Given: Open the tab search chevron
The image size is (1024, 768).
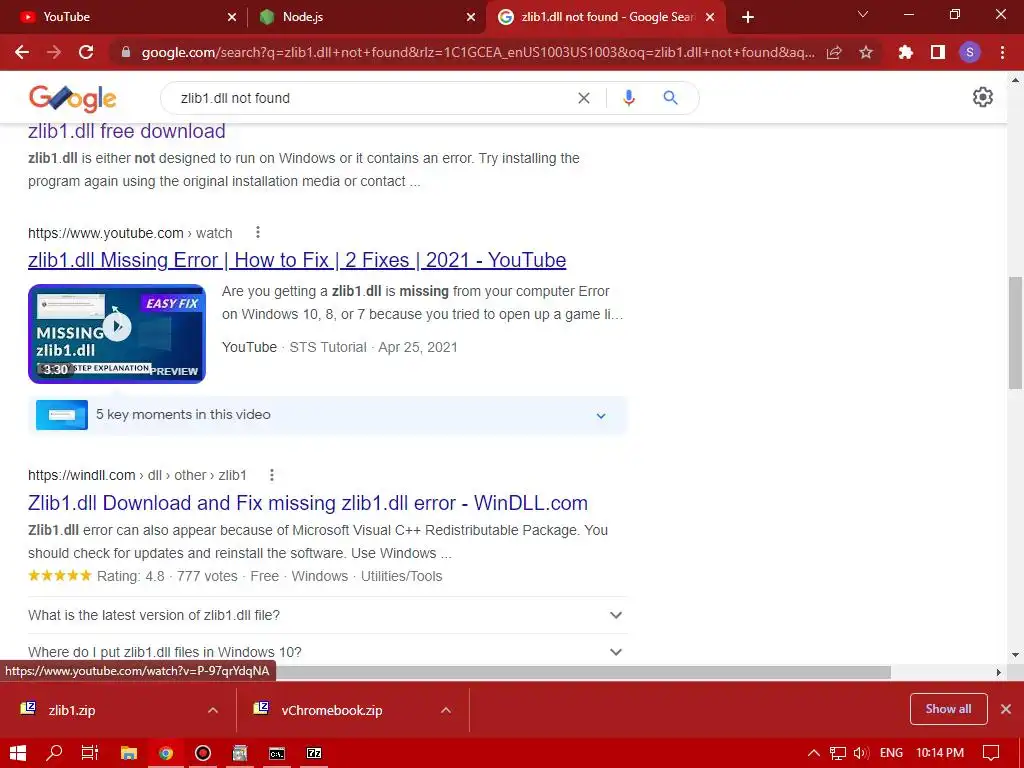Looking at the screenshot, I should pyautogui.click(x=863, y=14).
